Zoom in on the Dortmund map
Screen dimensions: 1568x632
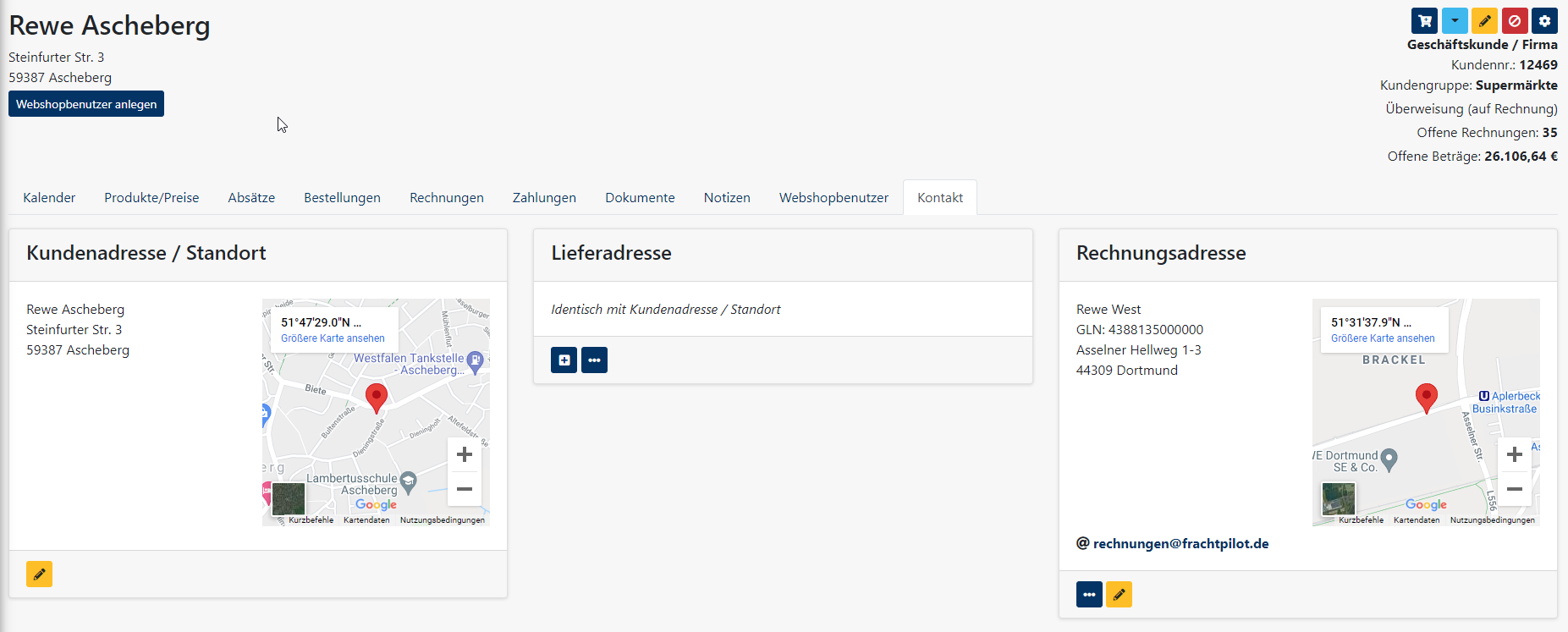click(1514, 454)
